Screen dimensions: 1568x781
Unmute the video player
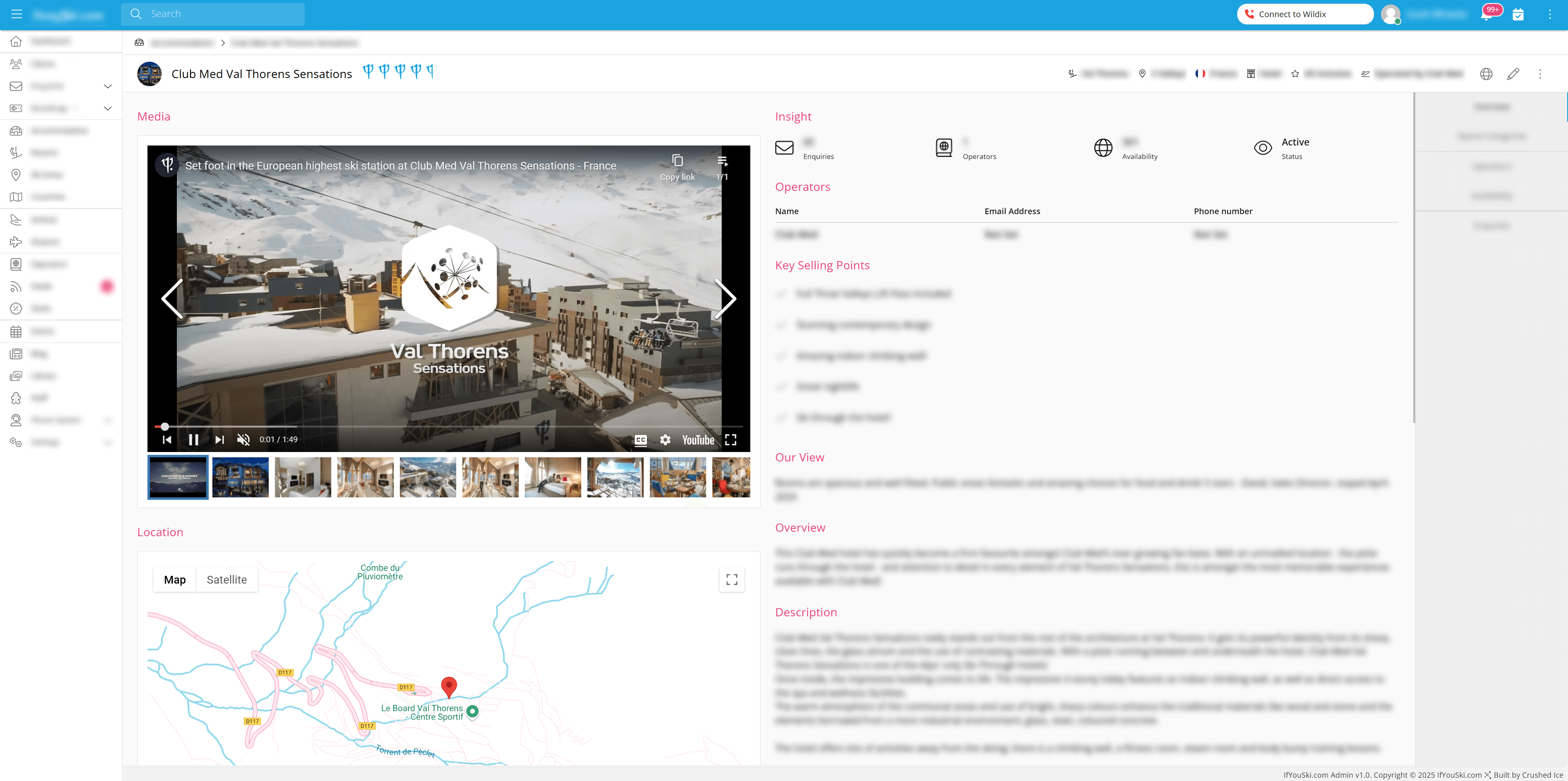pos(243,439)
